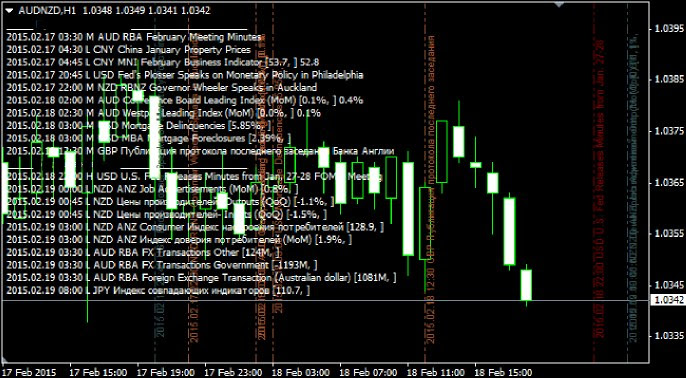Select ANZ Job Advertisements (MoM) event
Screen dimensions: 686x378
pos(153,189)
